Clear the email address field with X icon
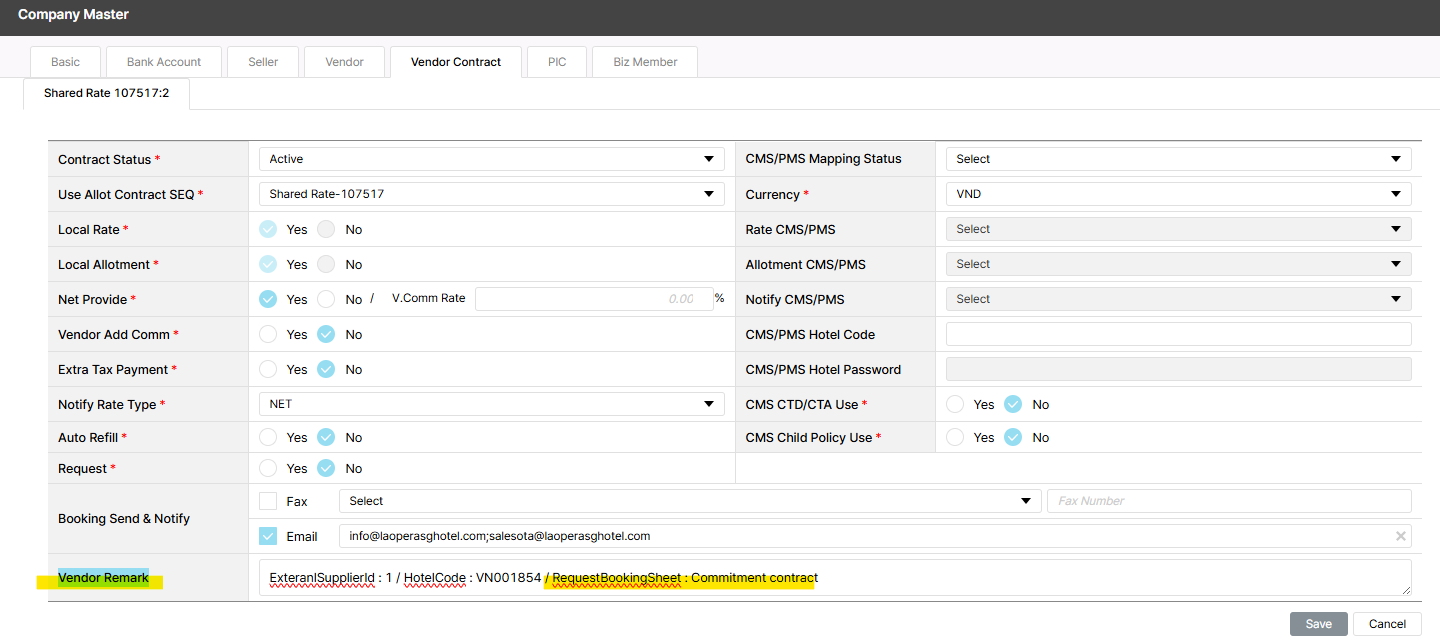The width and height of the screenshot is (1440, 644). point(1401,536)
